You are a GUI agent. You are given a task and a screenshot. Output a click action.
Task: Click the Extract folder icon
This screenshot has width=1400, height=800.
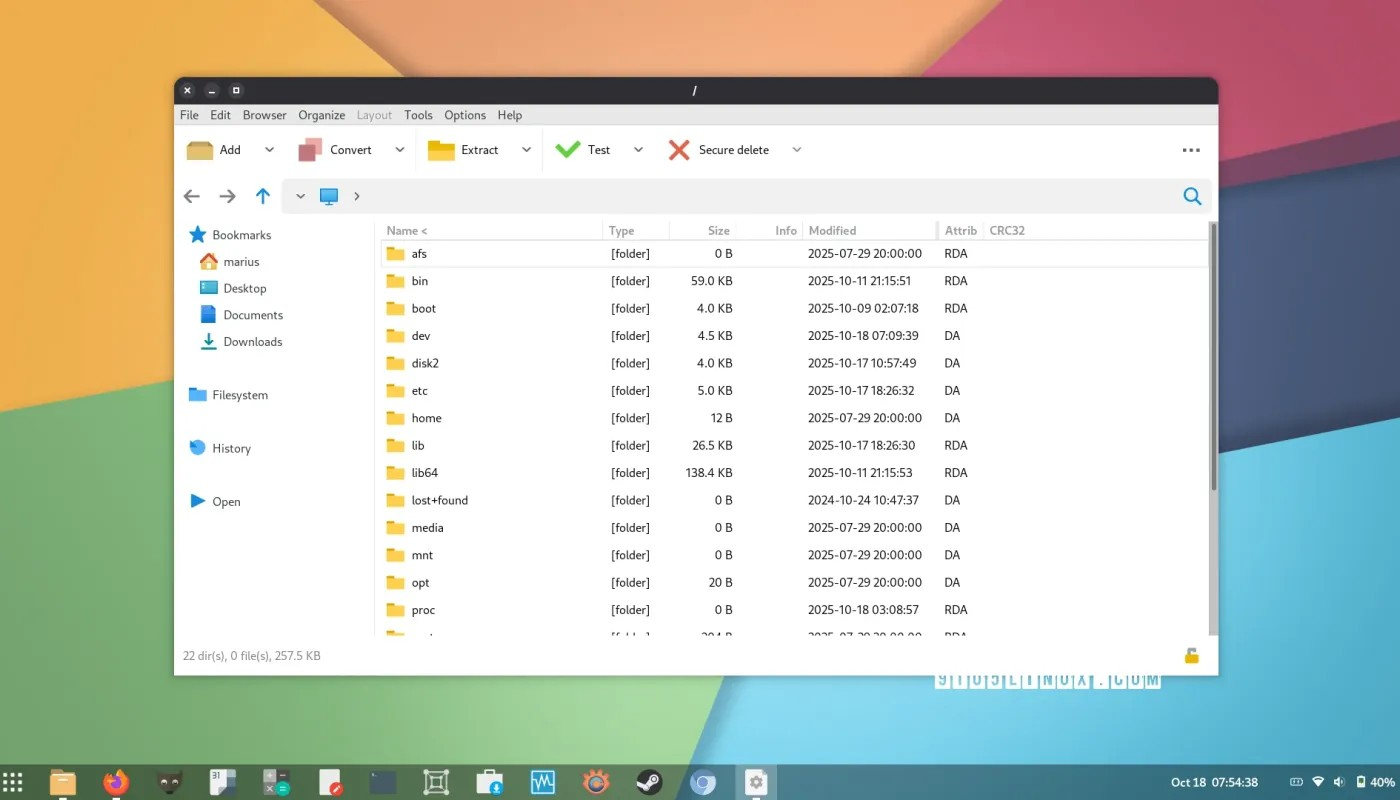tap(441, 150)
